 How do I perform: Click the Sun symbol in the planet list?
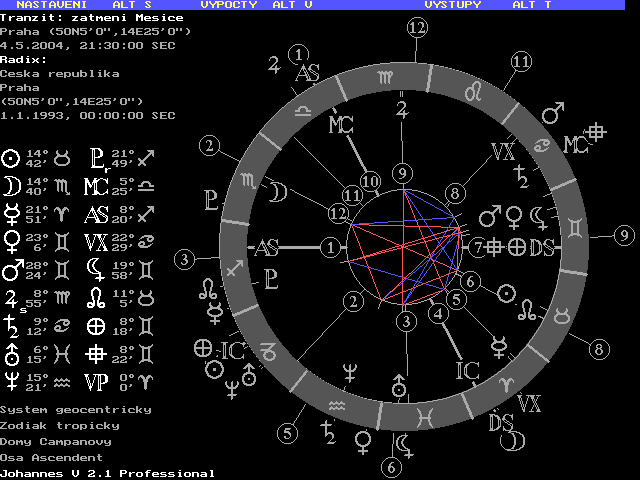[11, 158]
